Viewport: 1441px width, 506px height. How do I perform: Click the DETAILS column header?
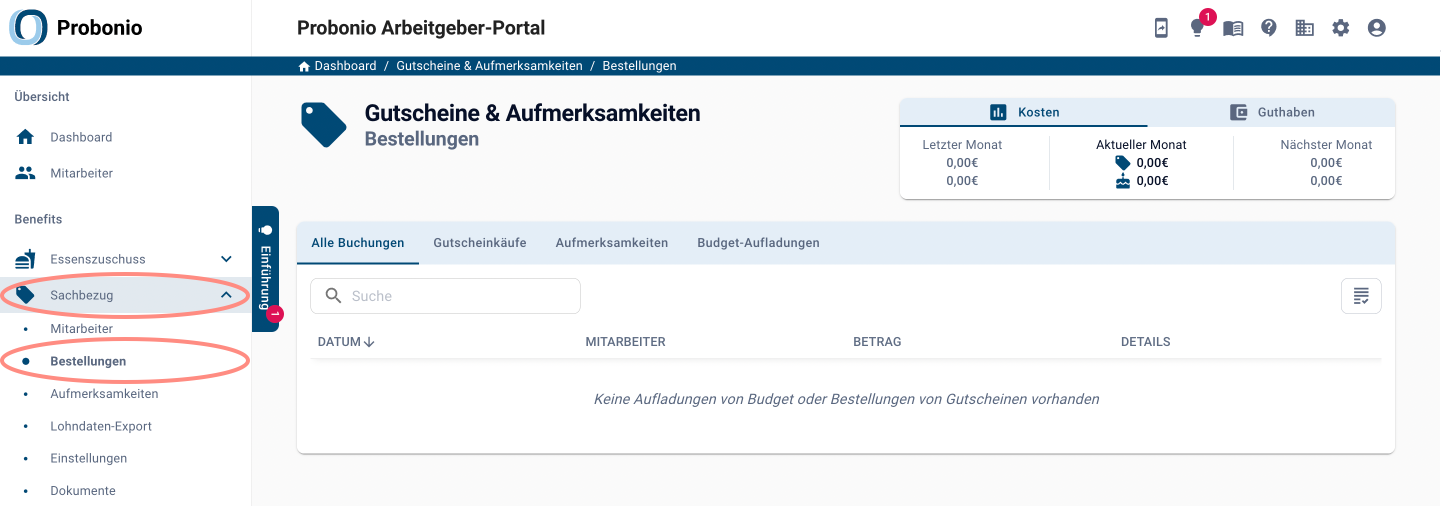1145,342
